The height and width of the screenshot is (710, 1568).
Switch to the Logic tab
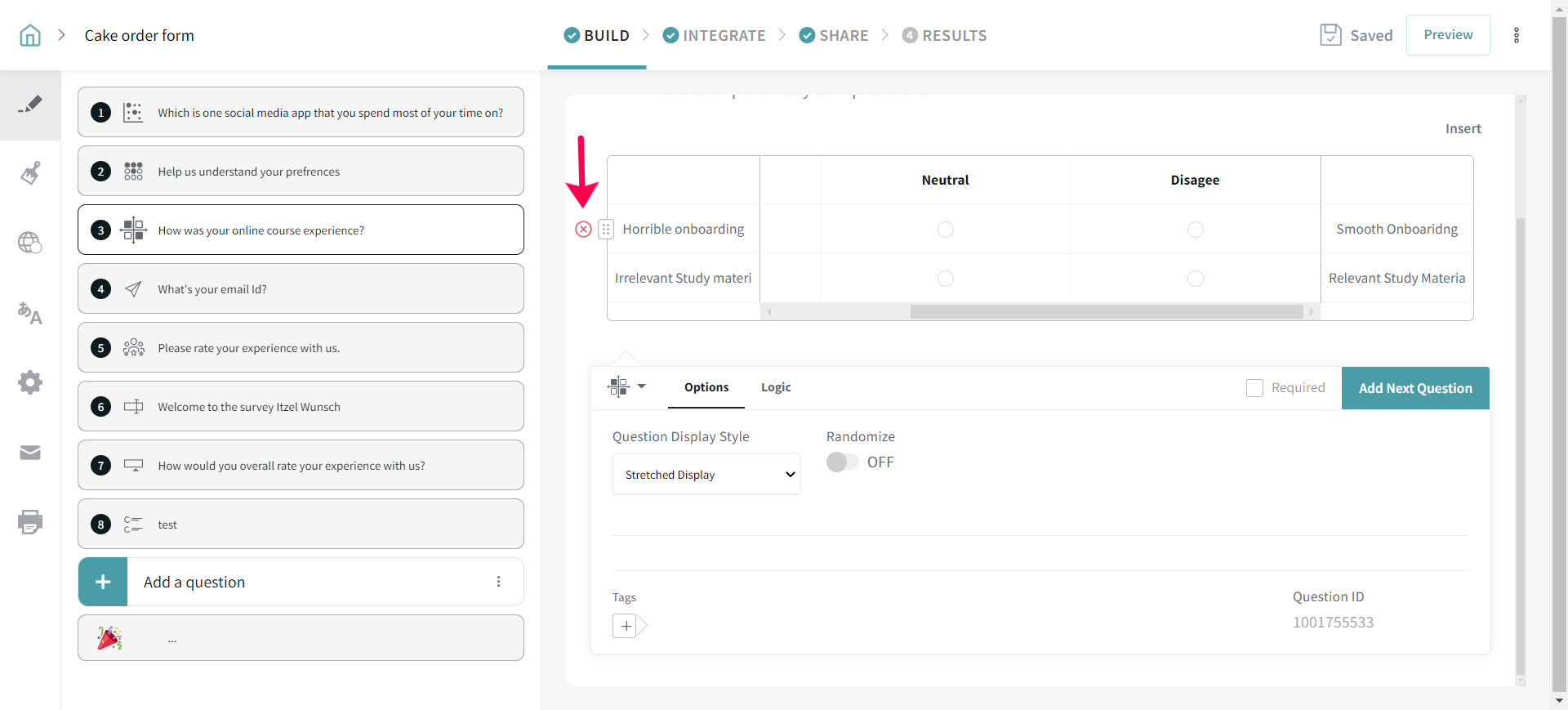[x=775, y=387]
